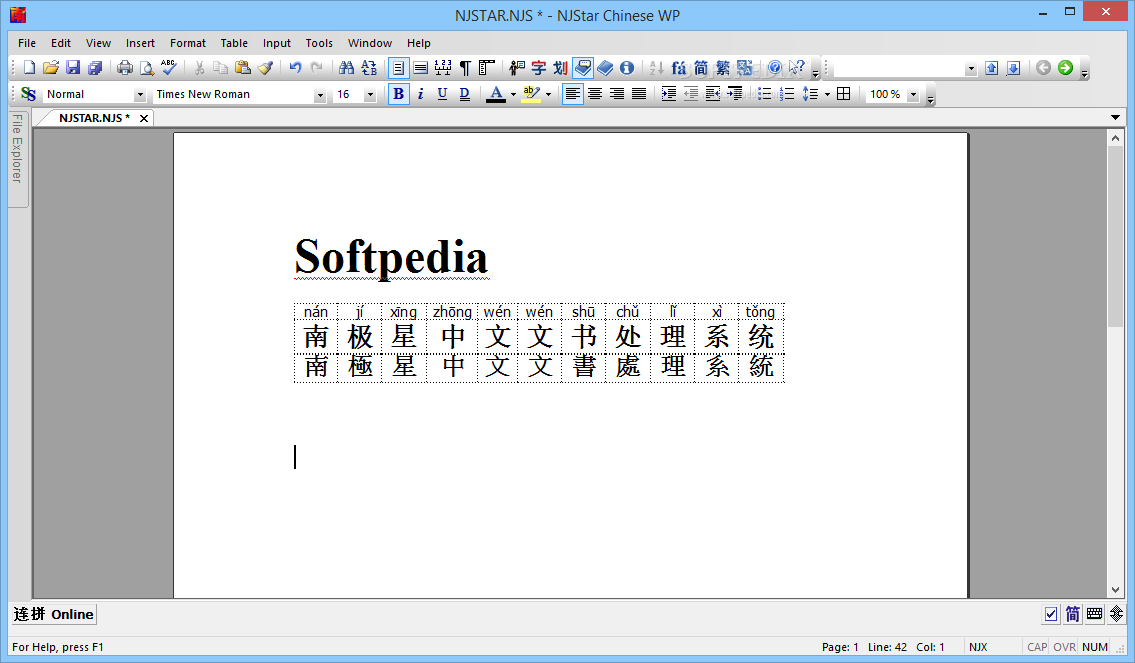Click the What's This pointer help icon
The width and height of the screenshot is (1135, 663).
tap(796, 68)
